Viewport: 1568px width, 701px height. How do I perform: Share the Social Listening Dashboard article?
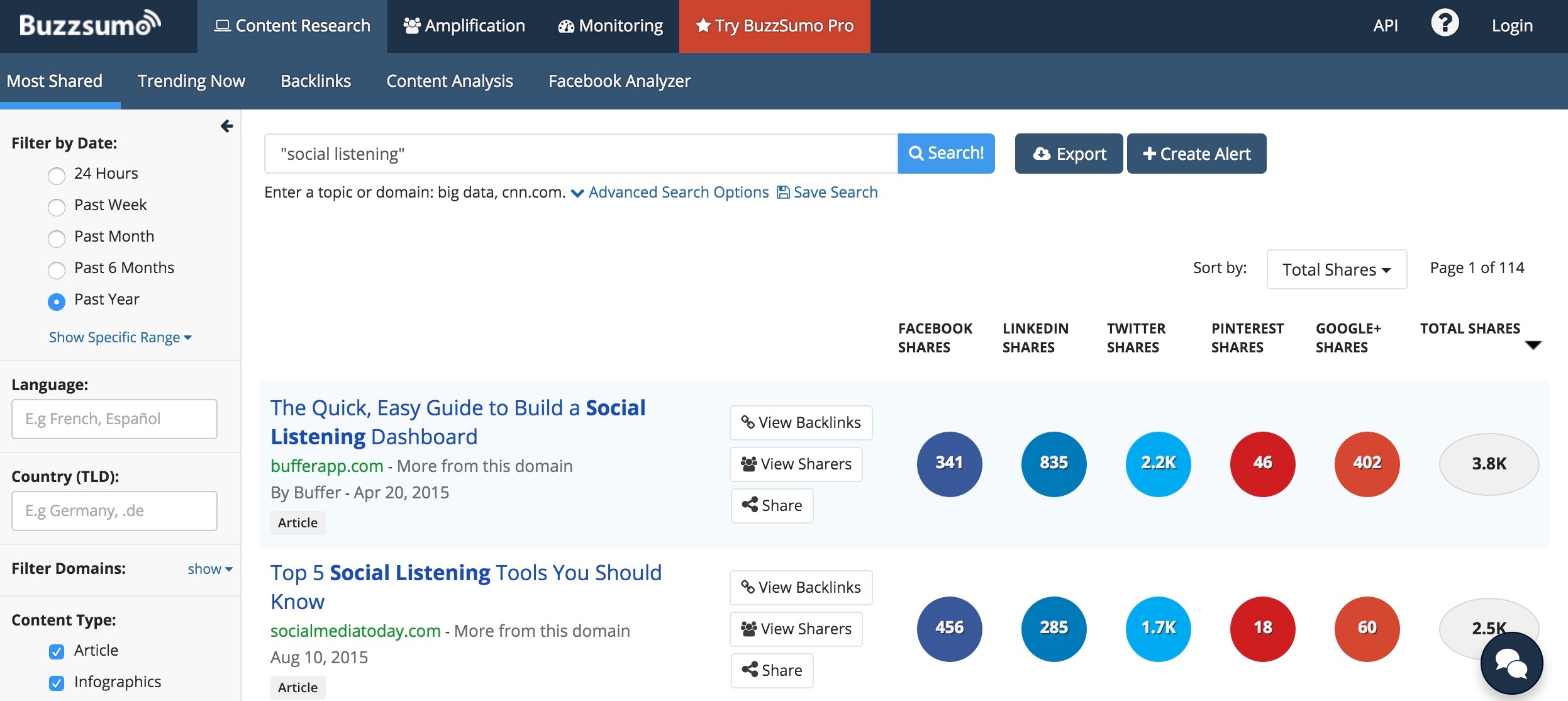tap(772, 505)
